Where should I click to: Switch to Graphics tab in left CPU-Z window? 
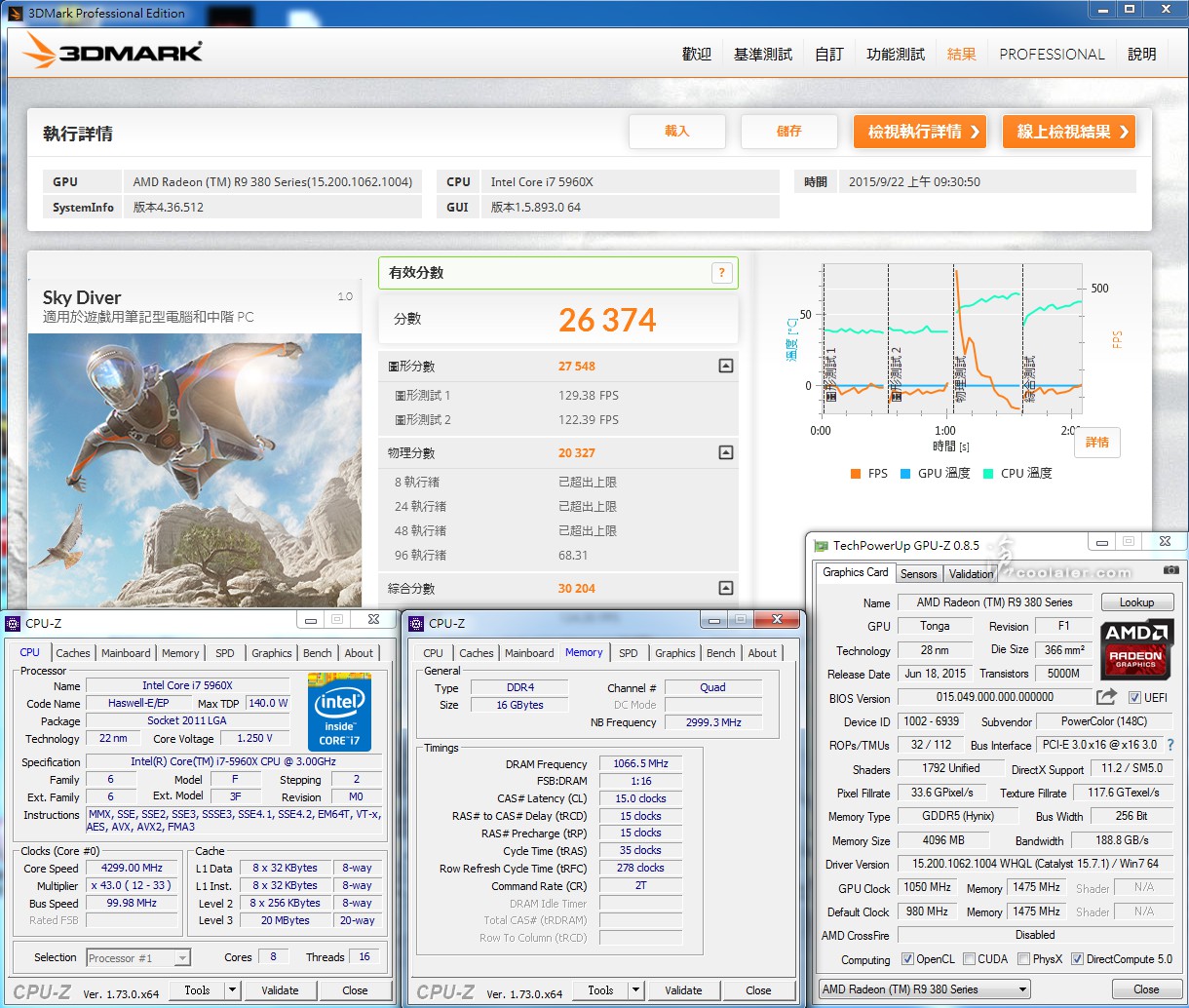click(272, 653)
